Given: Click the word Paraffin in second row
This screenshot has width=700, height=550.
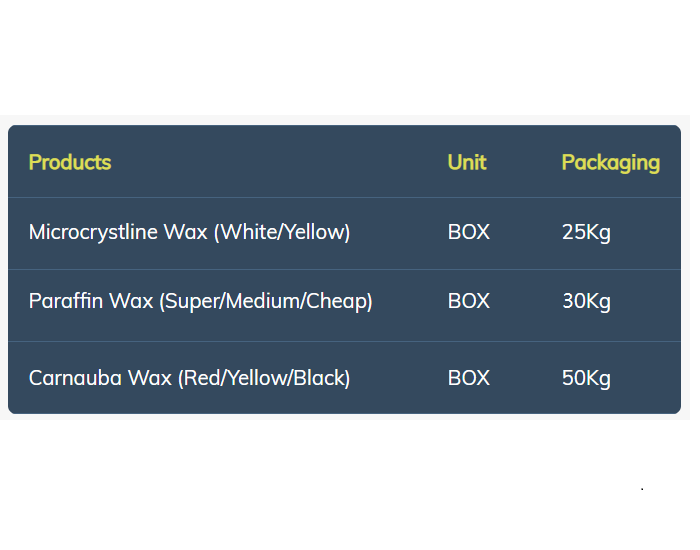Looking at the screenshot, I should pyautogui.click(x=66, y=301).
